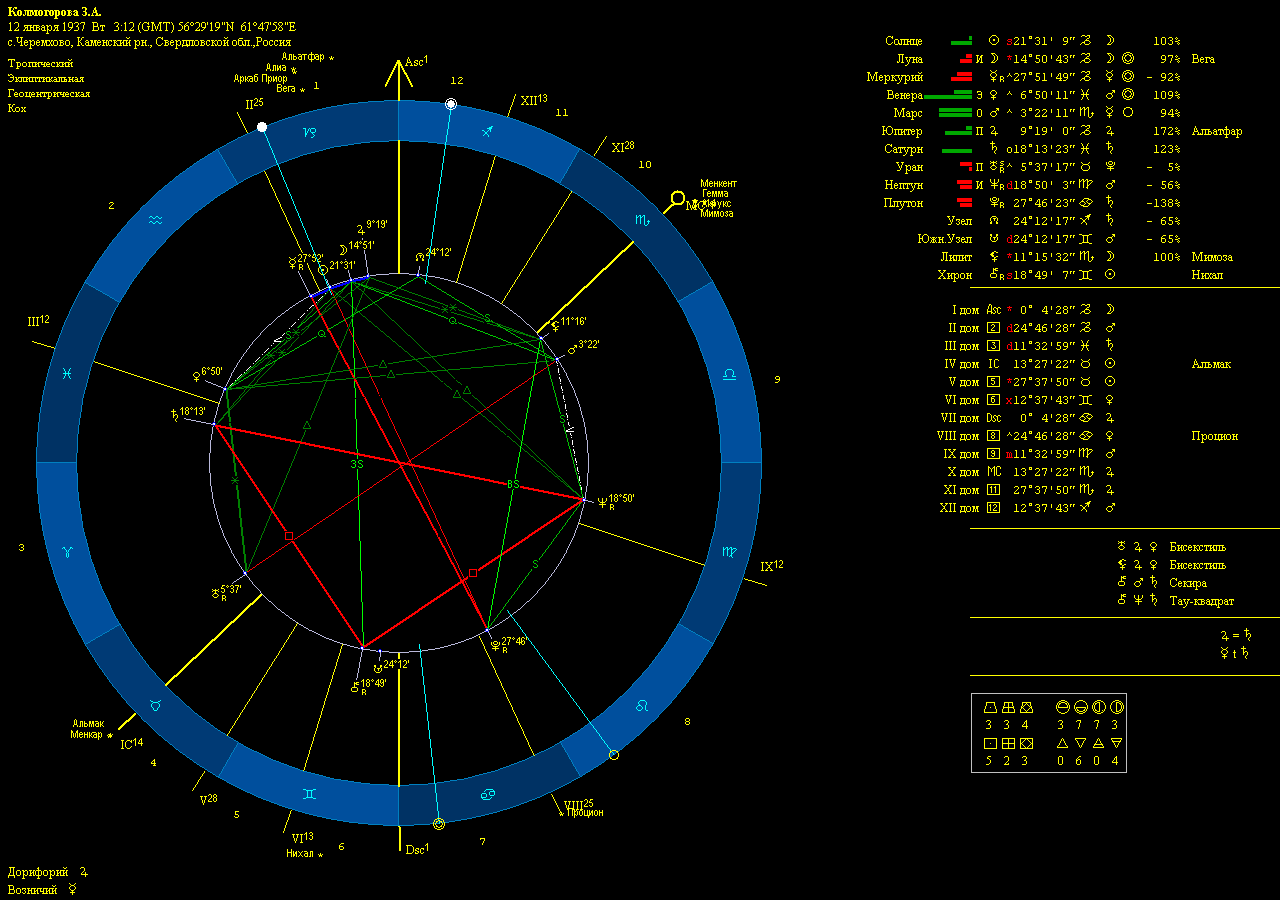Select the Leo sign on the zodiac ring
The image size is (1280, 900).
tap(642, 707)
